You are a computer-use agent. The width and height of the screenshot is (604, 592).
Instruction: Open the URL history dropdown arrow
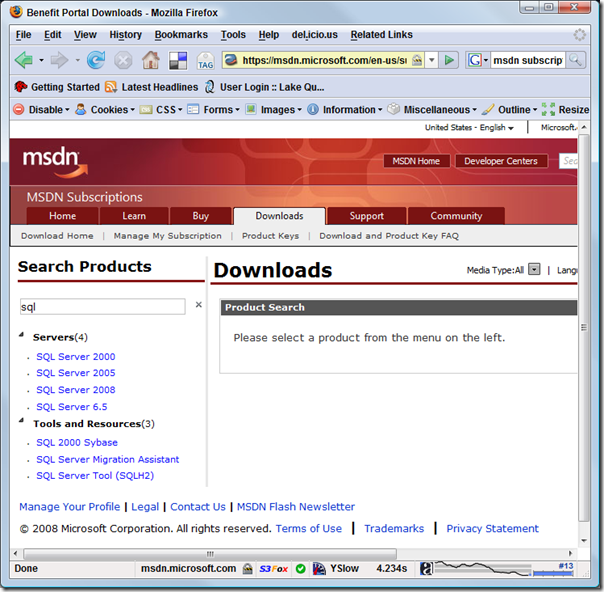coord(432,60)
